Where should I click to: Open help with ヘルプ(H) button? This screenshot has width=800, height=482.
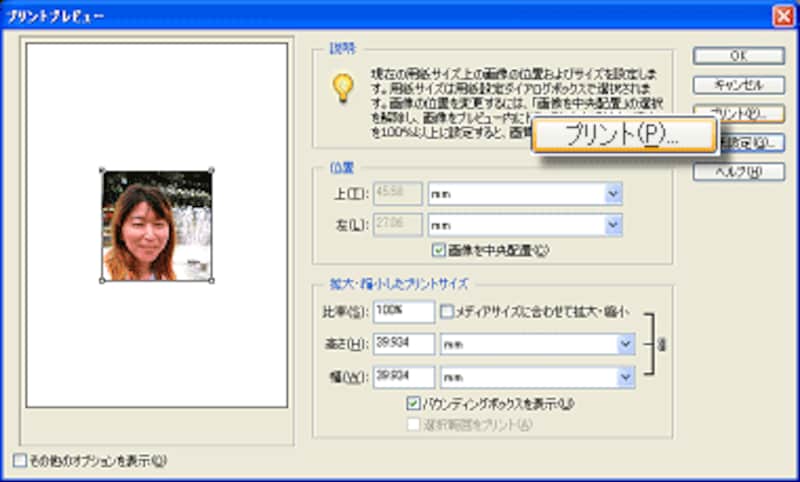pos(739,172)
